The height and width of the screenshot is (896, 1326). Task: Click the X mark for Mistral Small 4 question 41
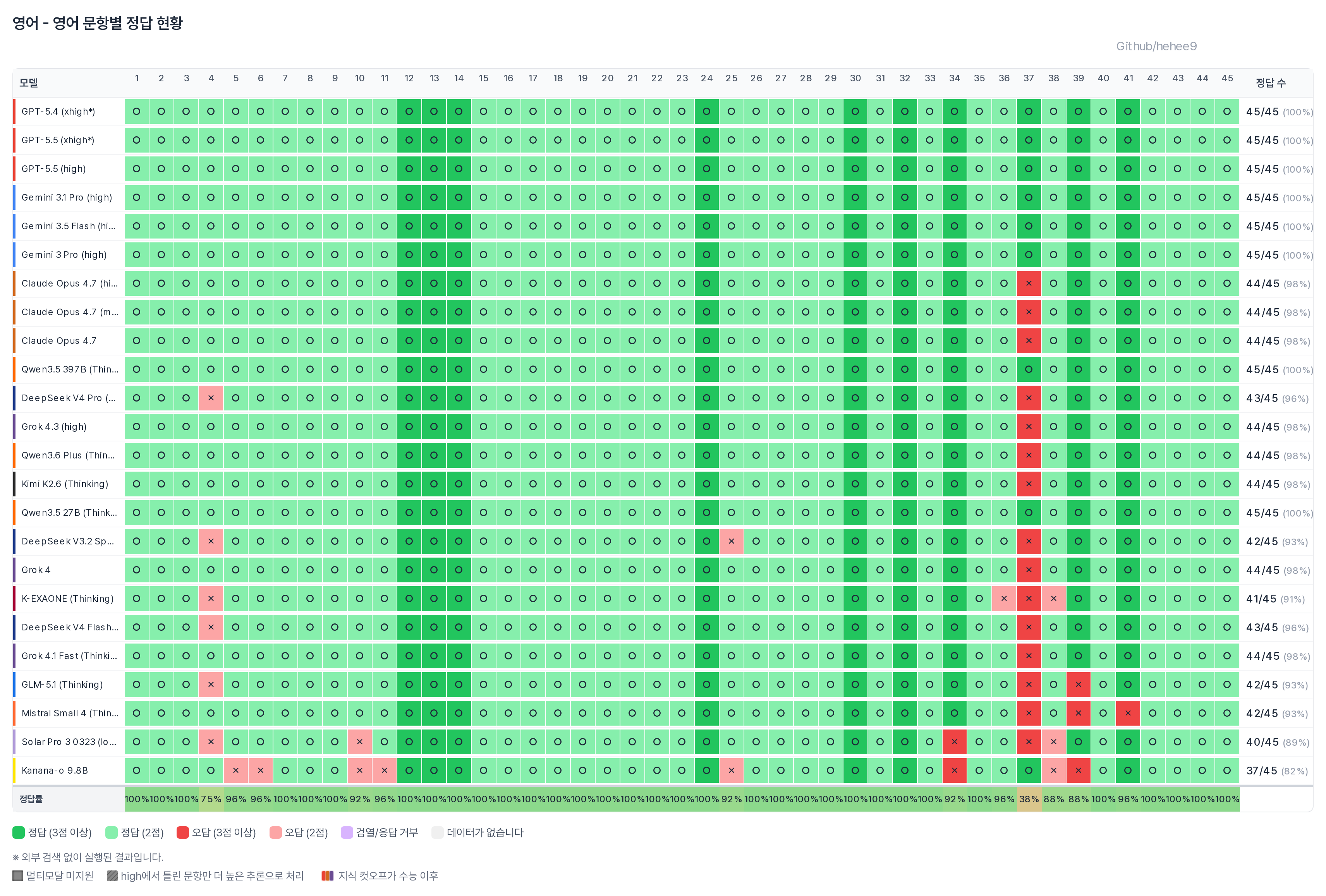1128,714
